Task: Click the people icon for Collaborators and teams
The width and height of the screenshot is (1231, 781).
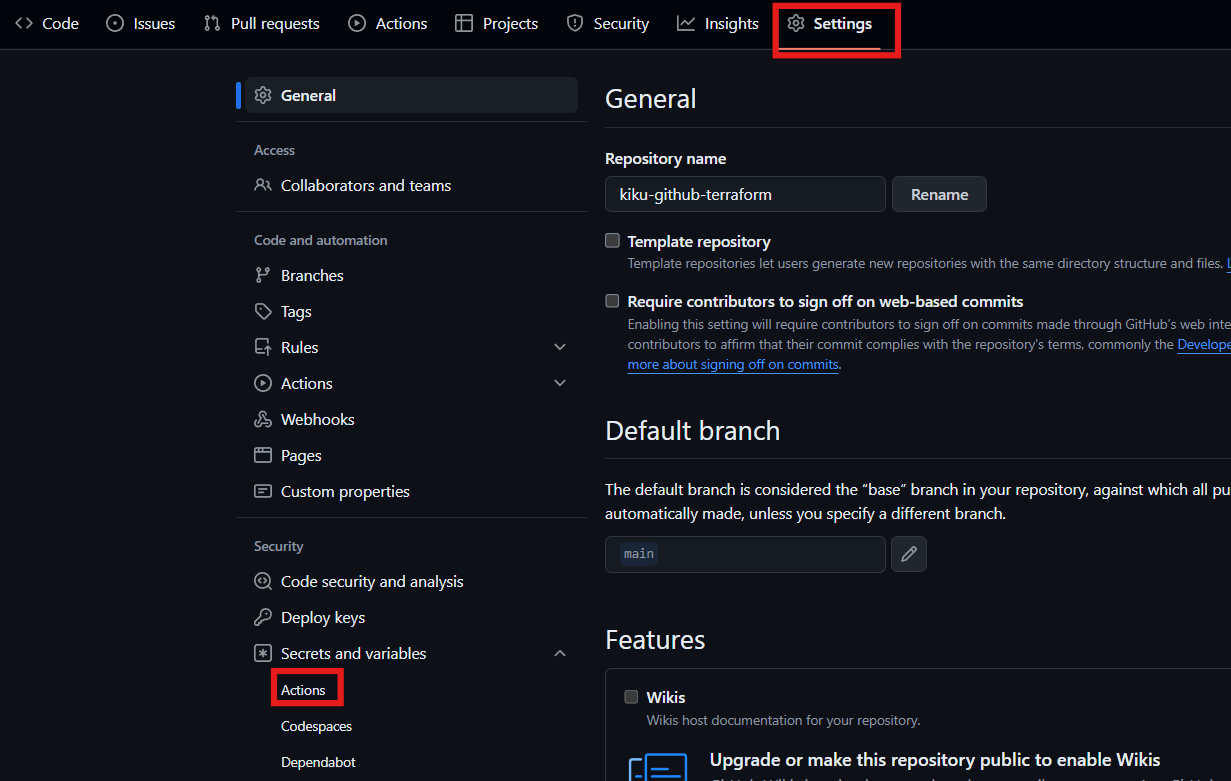Action: pyautogui.click(x=263, y=185)
